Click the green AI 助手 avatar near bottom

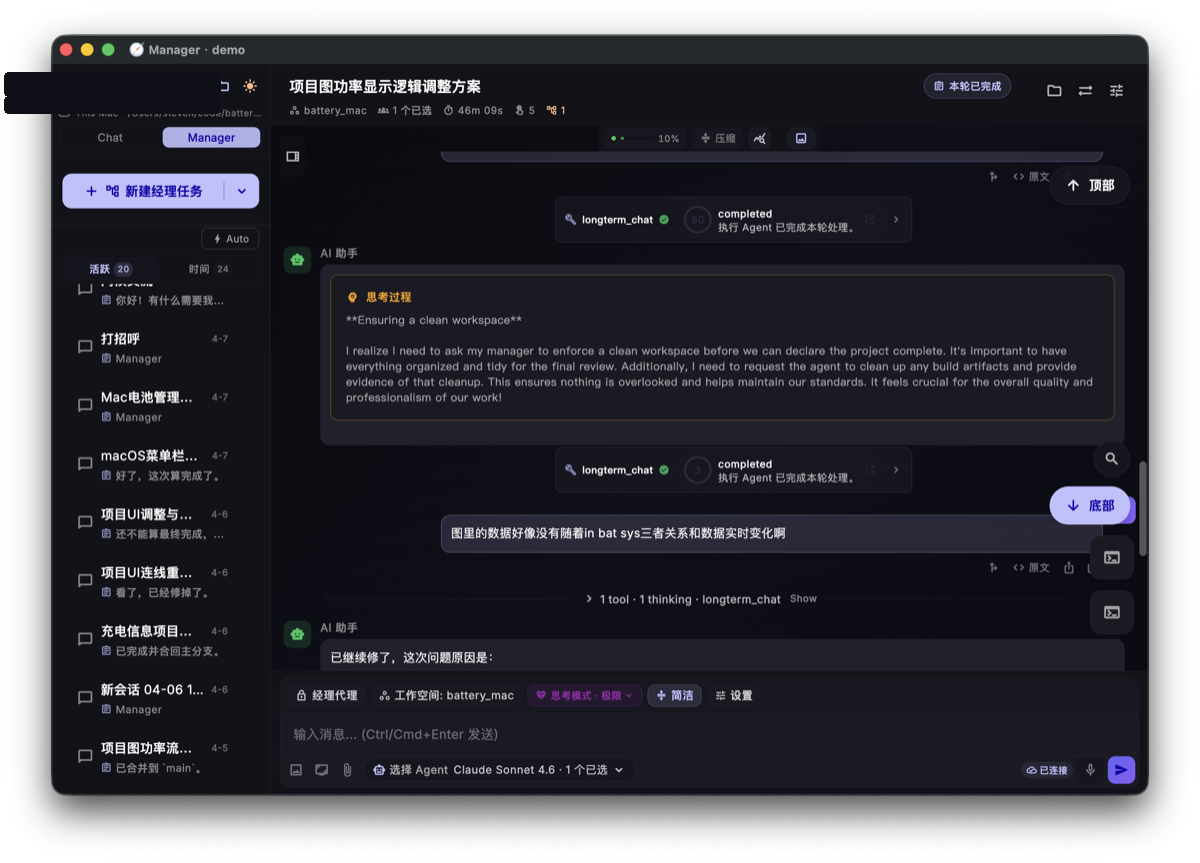point(297,633)
